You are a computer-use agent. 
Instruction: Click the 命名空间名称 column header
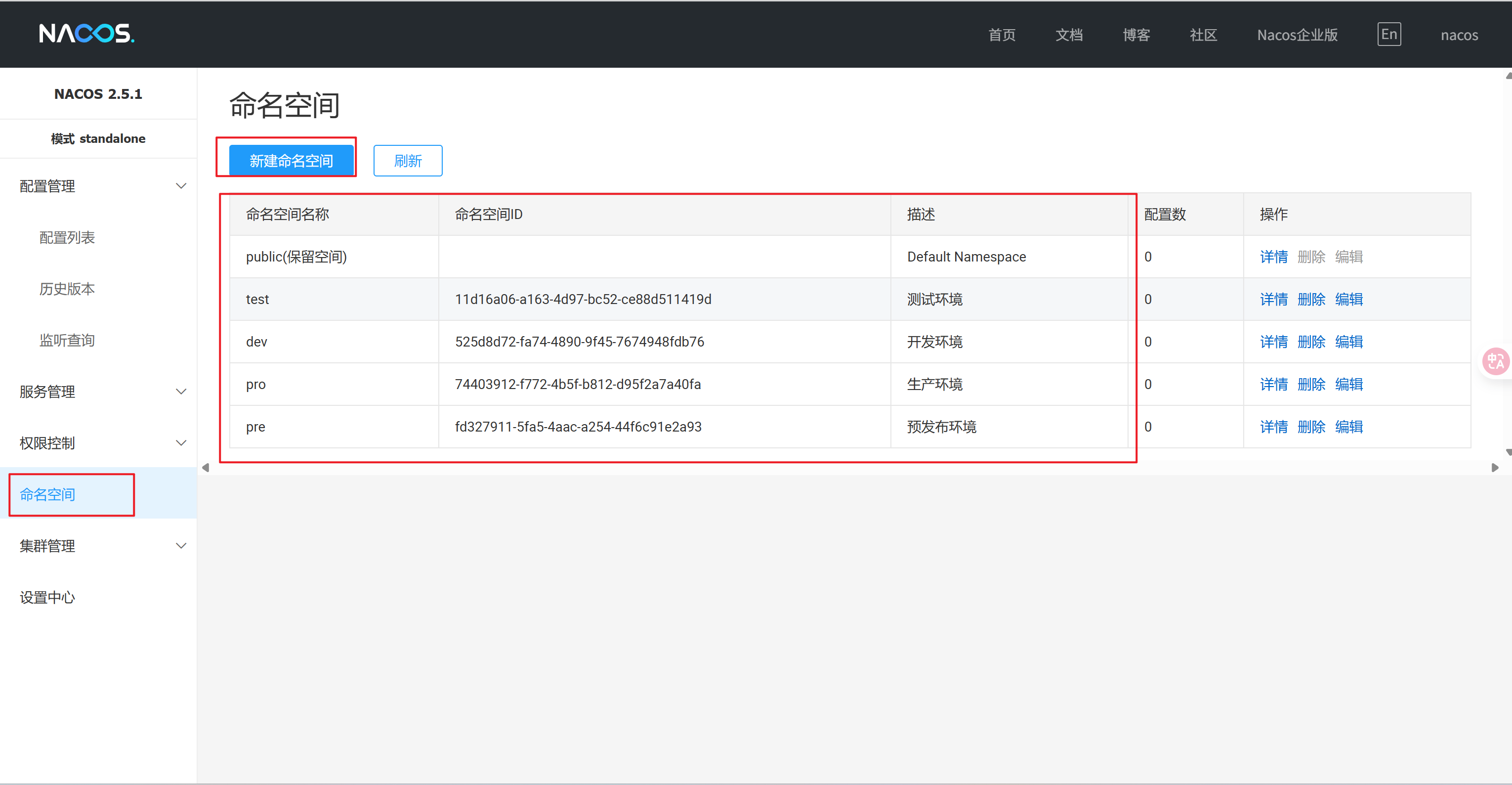click(x=334, y=215)
